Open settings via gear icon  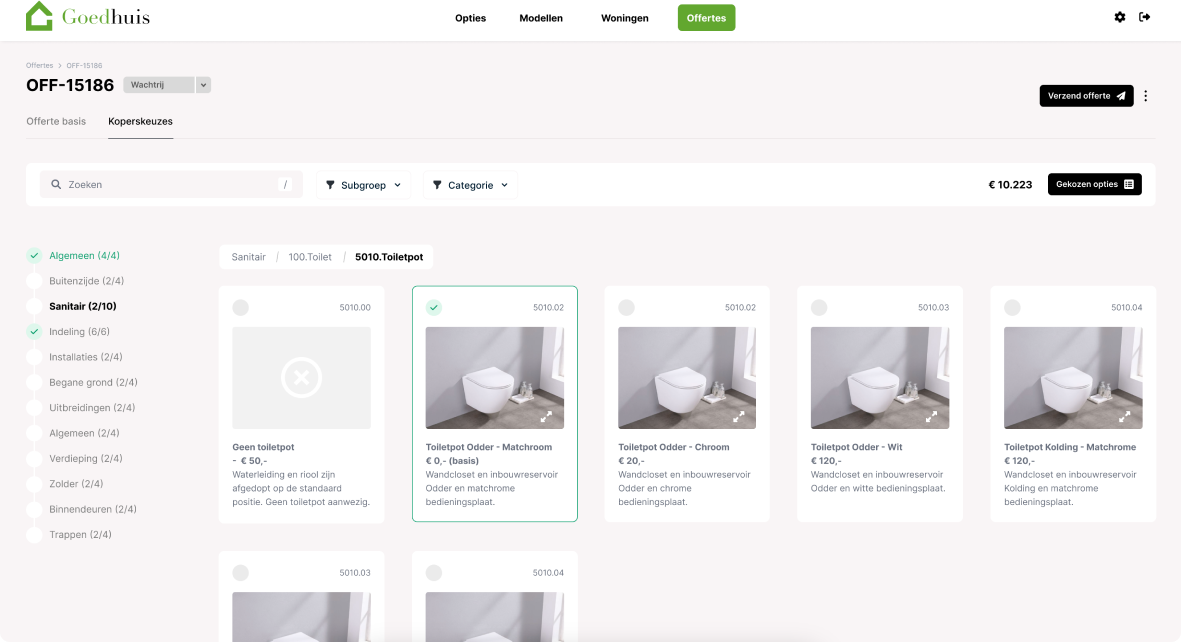(x=1120, y=17)
